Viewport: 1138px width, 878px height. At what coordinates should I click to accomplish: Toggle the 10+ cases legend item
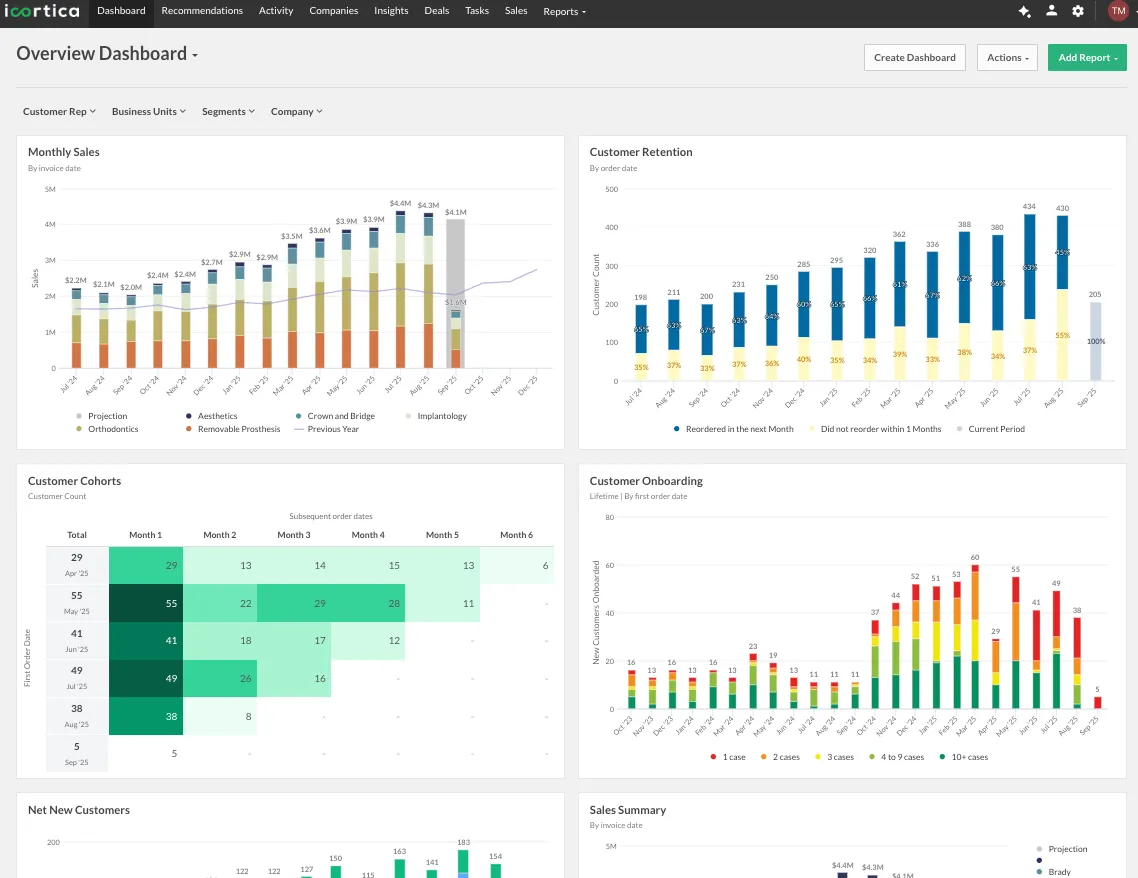click(964, 757)
